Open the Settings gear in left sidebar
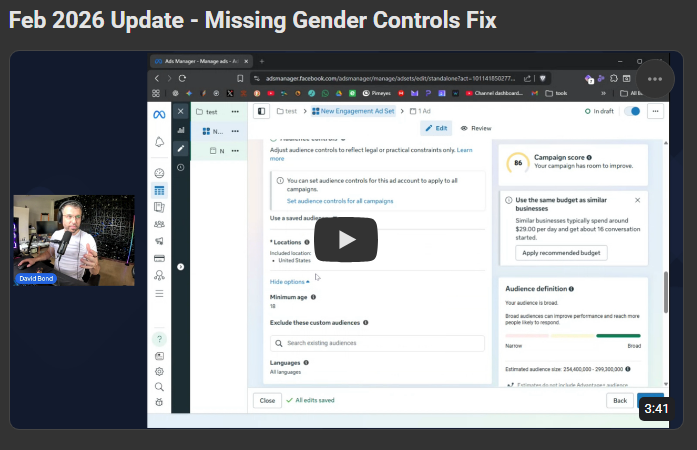 (159, 371)
